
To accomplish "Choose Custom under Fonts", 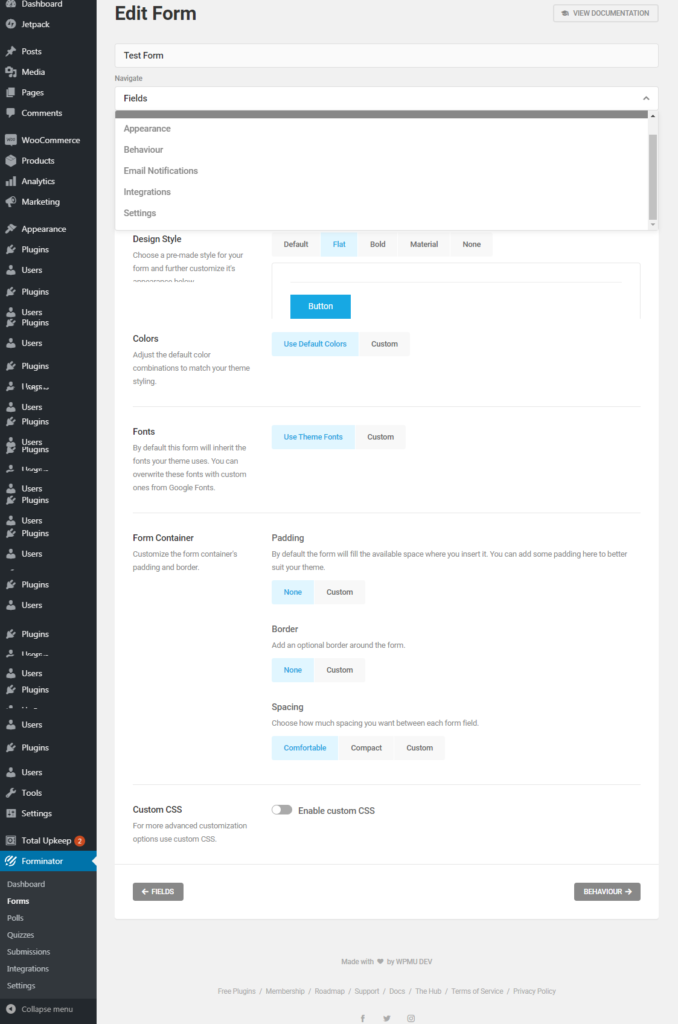I will pyautogui.click(x=380, y=437).
